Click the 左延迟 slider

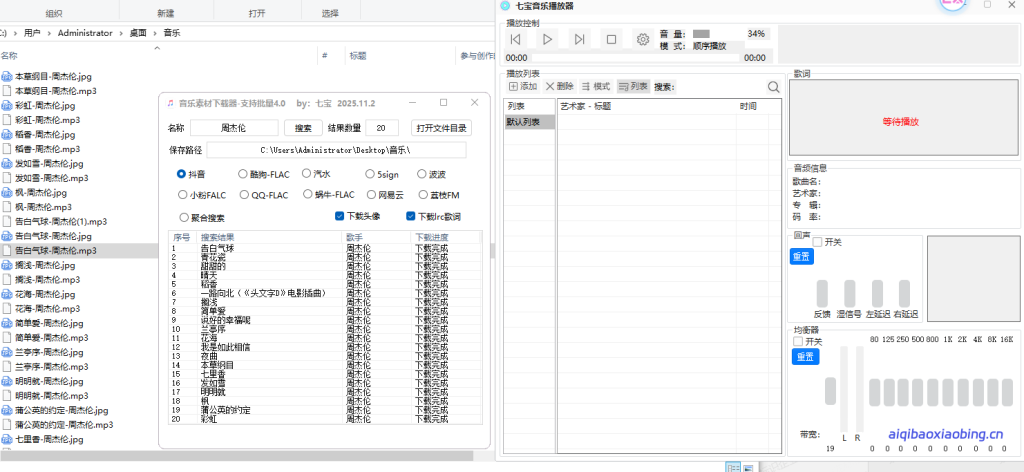pos(877,294)
